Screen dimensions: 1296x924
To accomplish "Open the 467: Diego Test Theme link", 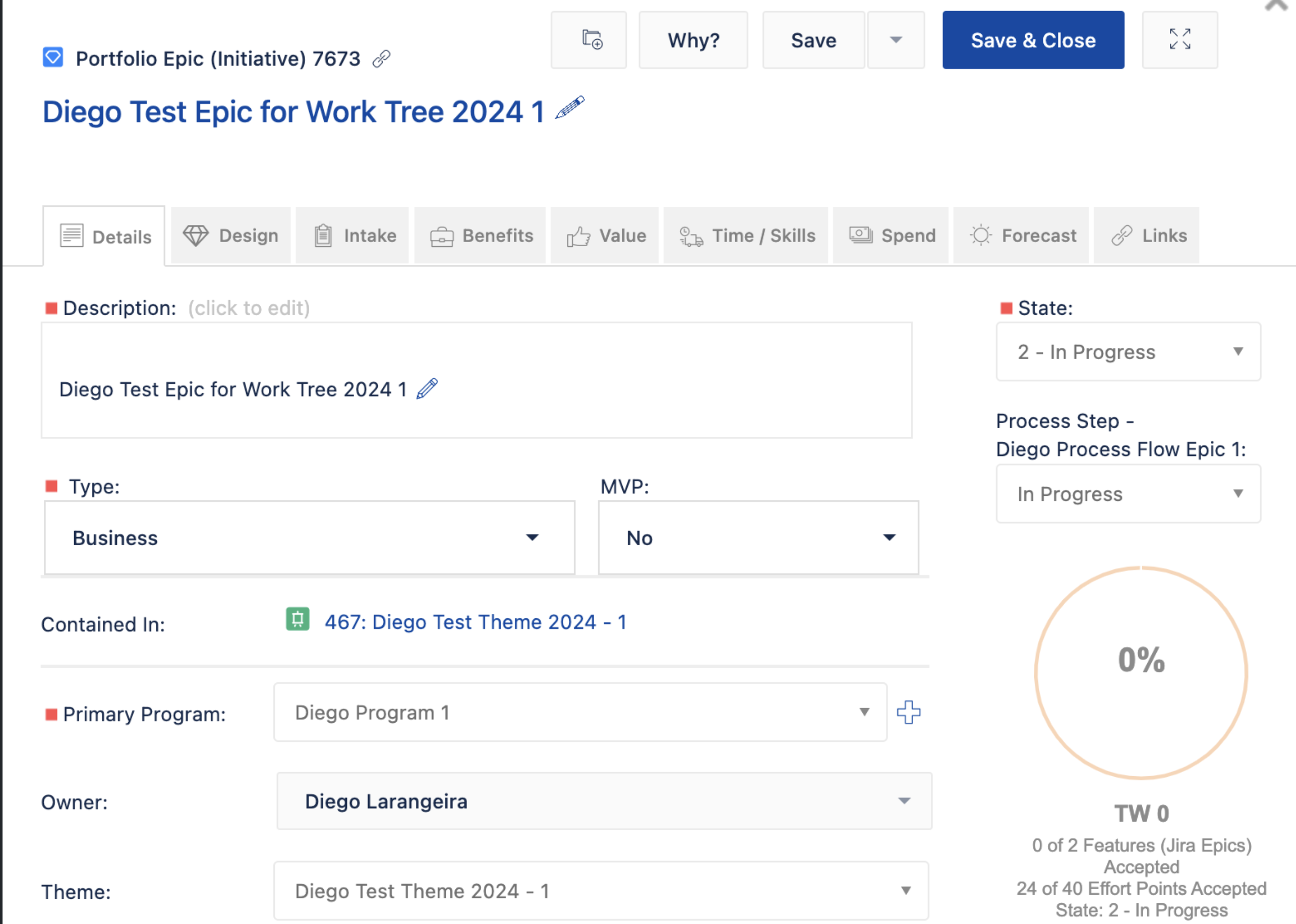I will (x=475, y=622).
